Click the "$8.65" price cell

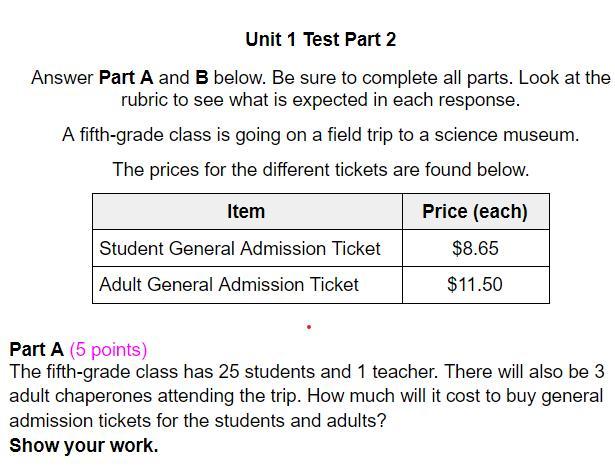(475, 249)
